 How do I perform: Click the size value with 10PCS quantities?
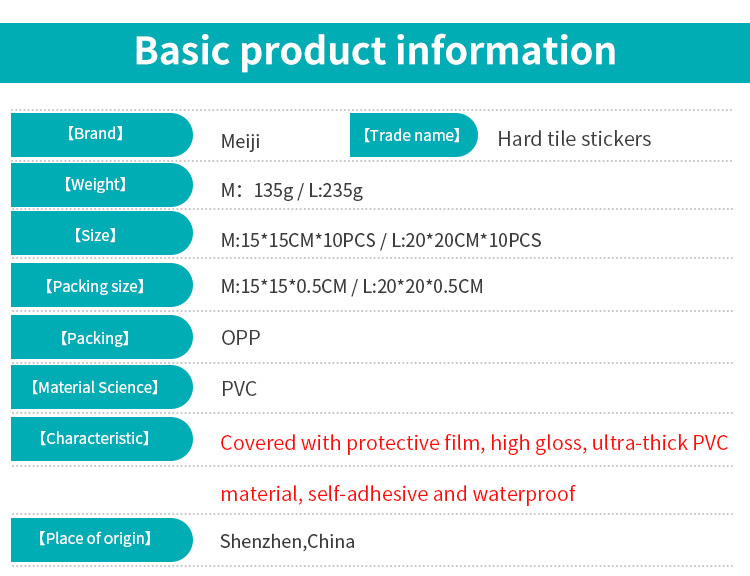click(x=381, y=240)
